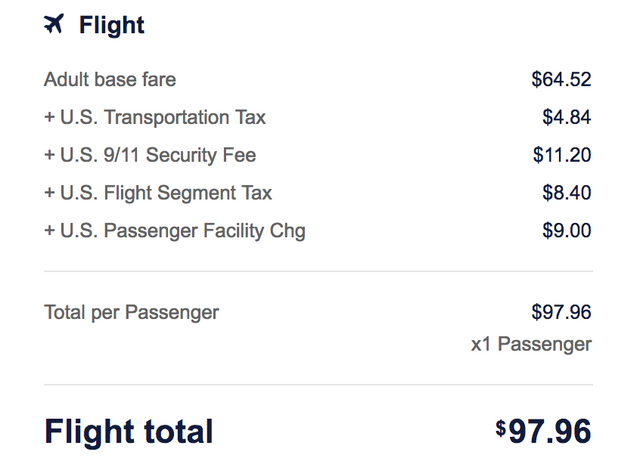
Task: Click the Total per Passenger label
Action: (x=131, y=312)
